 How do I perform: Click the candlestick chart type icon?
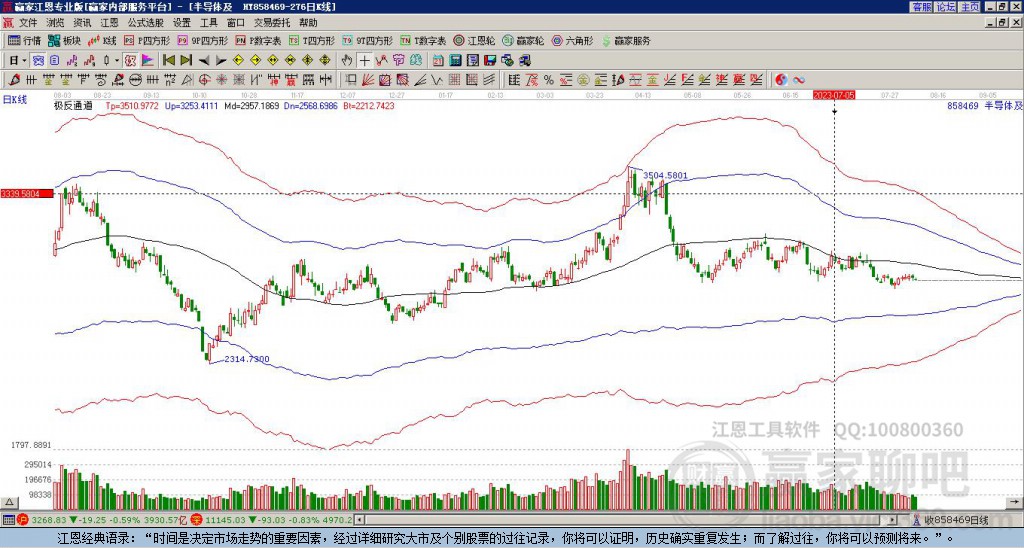coord(107,61)
